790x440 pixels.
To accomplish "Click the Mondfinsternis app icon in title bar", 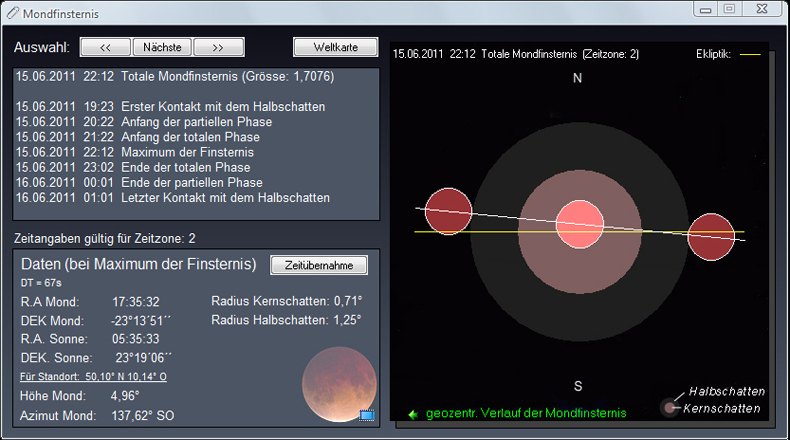I will click(12, 11).
